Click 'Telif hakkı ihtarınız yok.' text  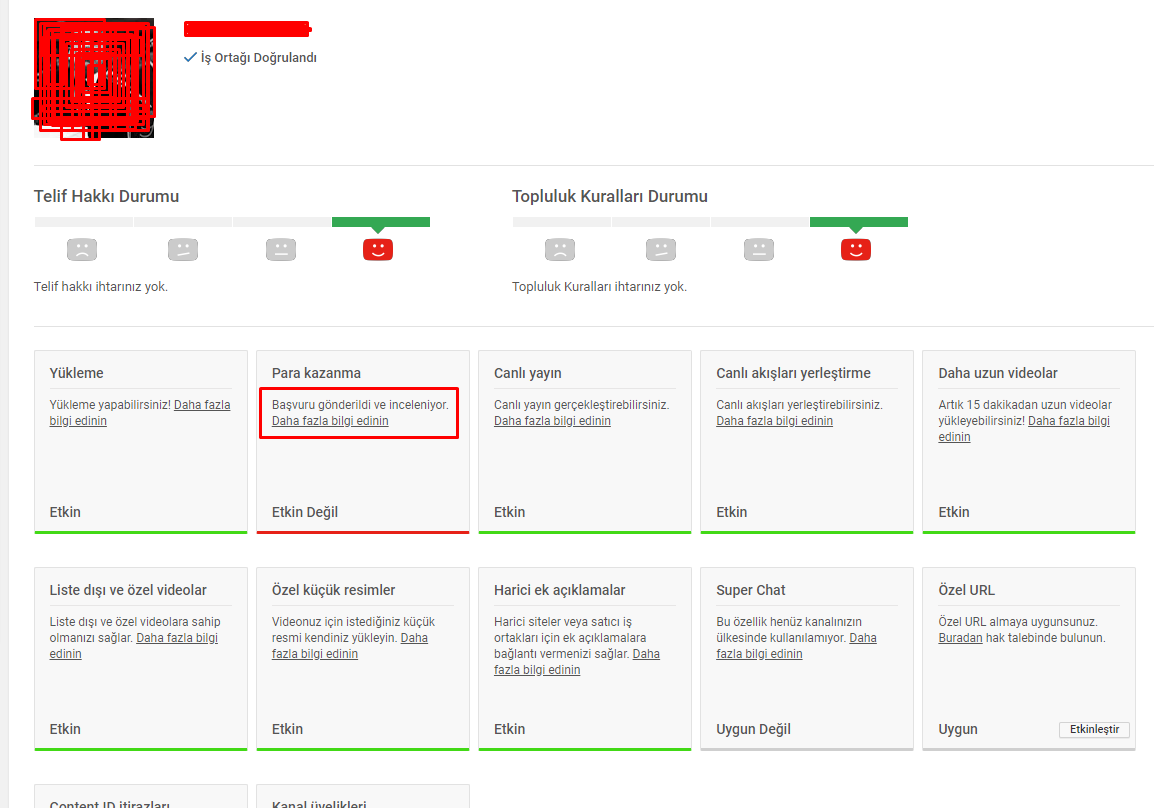coord(101,287)
